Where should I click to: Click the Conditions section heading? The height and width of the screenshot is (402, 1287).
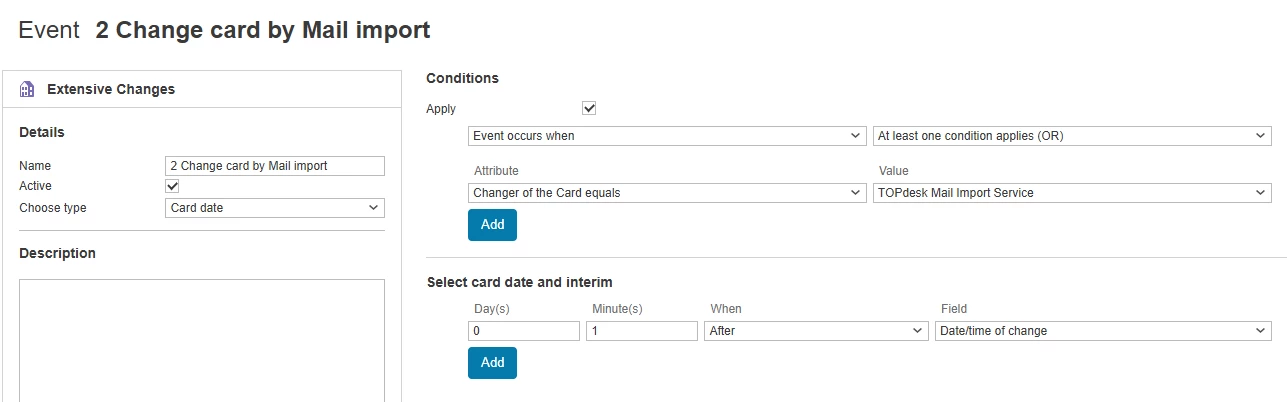coord(462,78)
